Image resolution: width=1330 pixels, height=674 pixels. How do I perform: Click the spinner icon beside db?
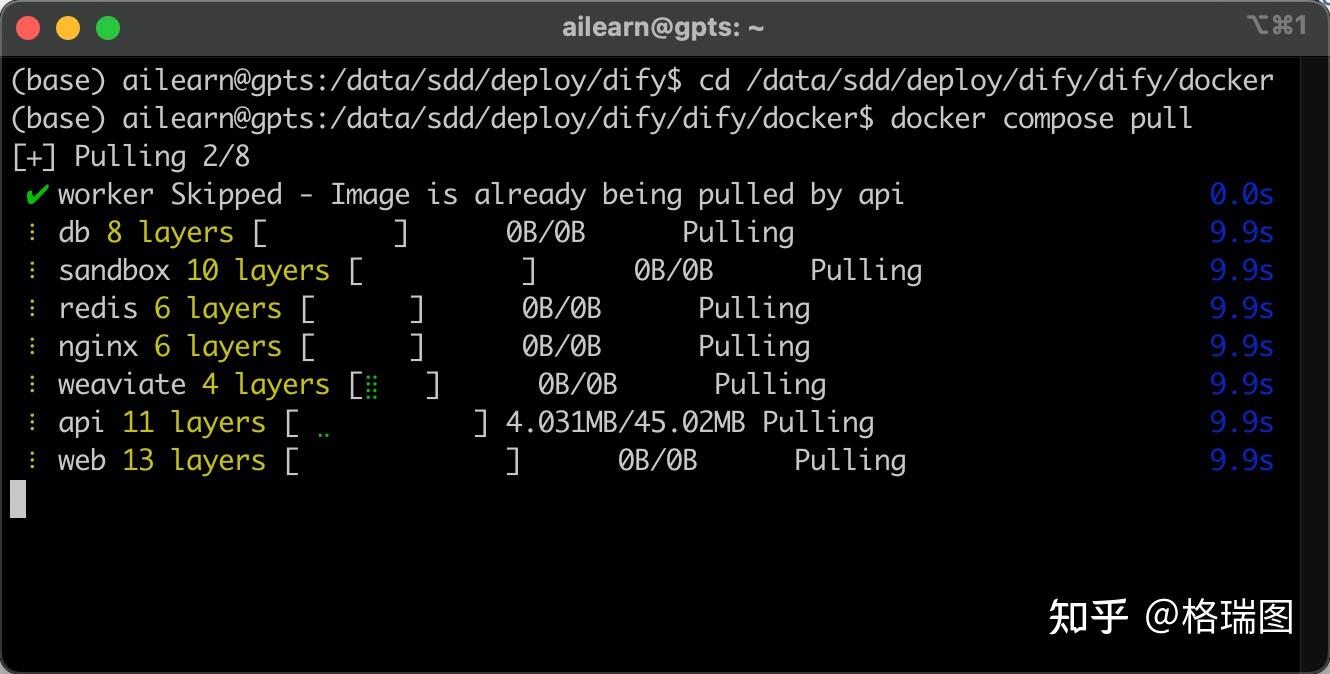pos(33,233)
